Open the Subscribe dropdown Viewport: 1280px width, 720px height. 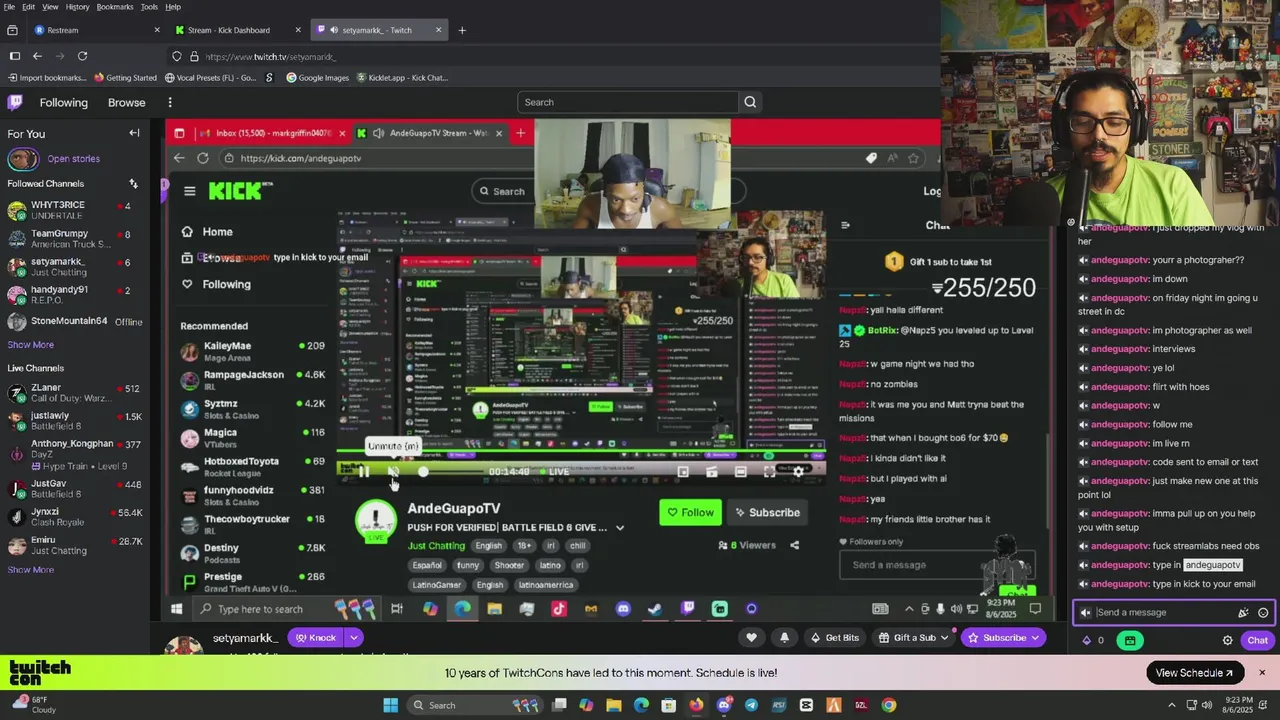point(1003,637)
